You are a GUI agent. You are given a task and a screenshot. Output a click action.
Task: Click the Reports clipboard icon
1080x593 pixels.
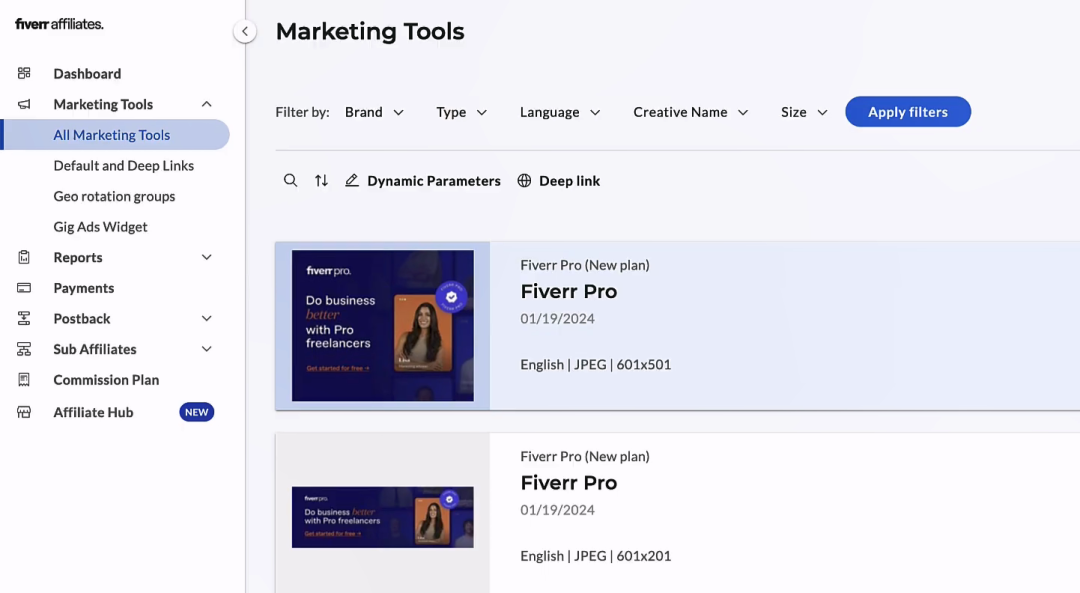(x=24, y=257)
